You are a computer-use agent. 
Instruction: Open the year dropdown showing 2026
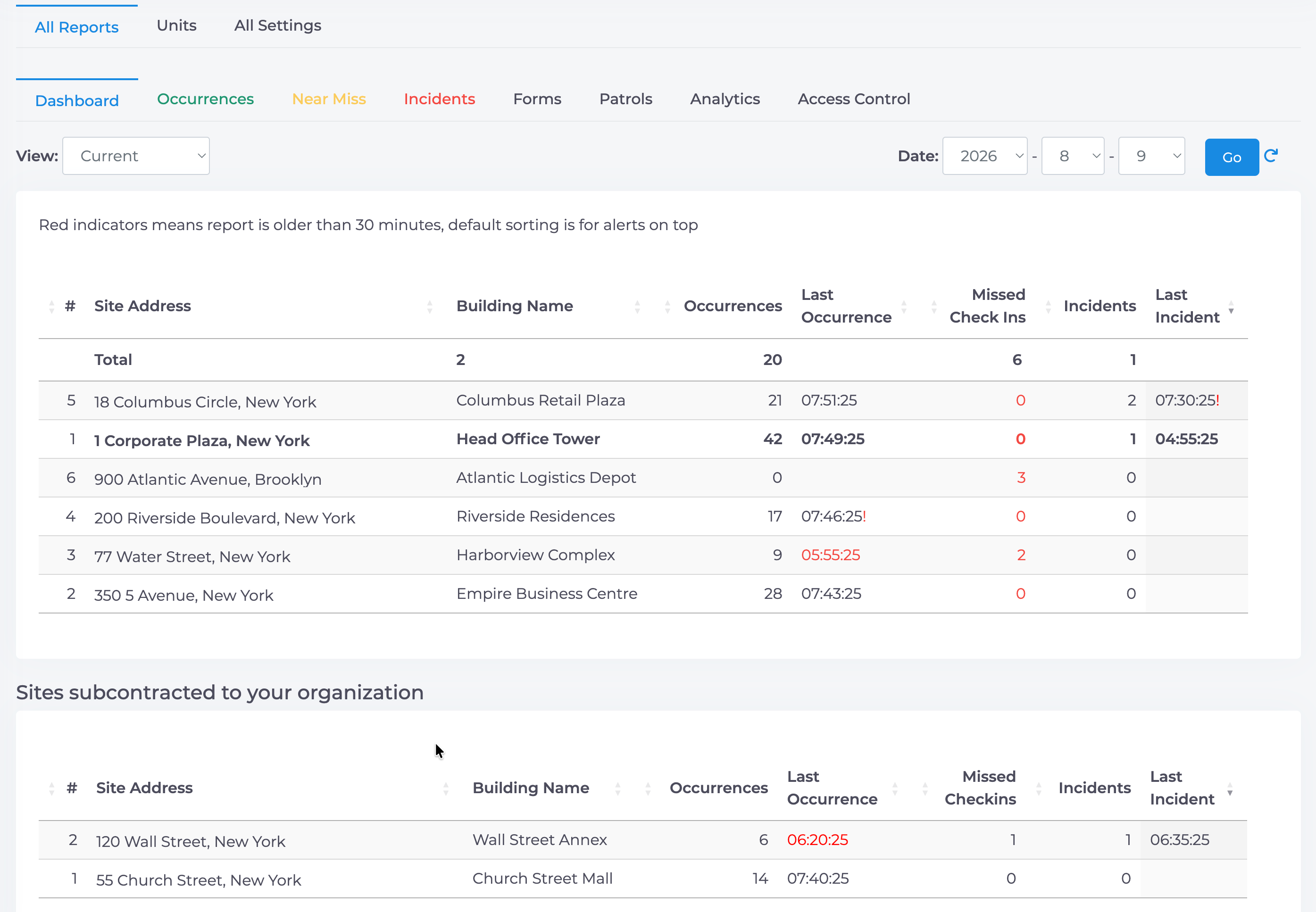pyautogui.click(x=984, y=156)
